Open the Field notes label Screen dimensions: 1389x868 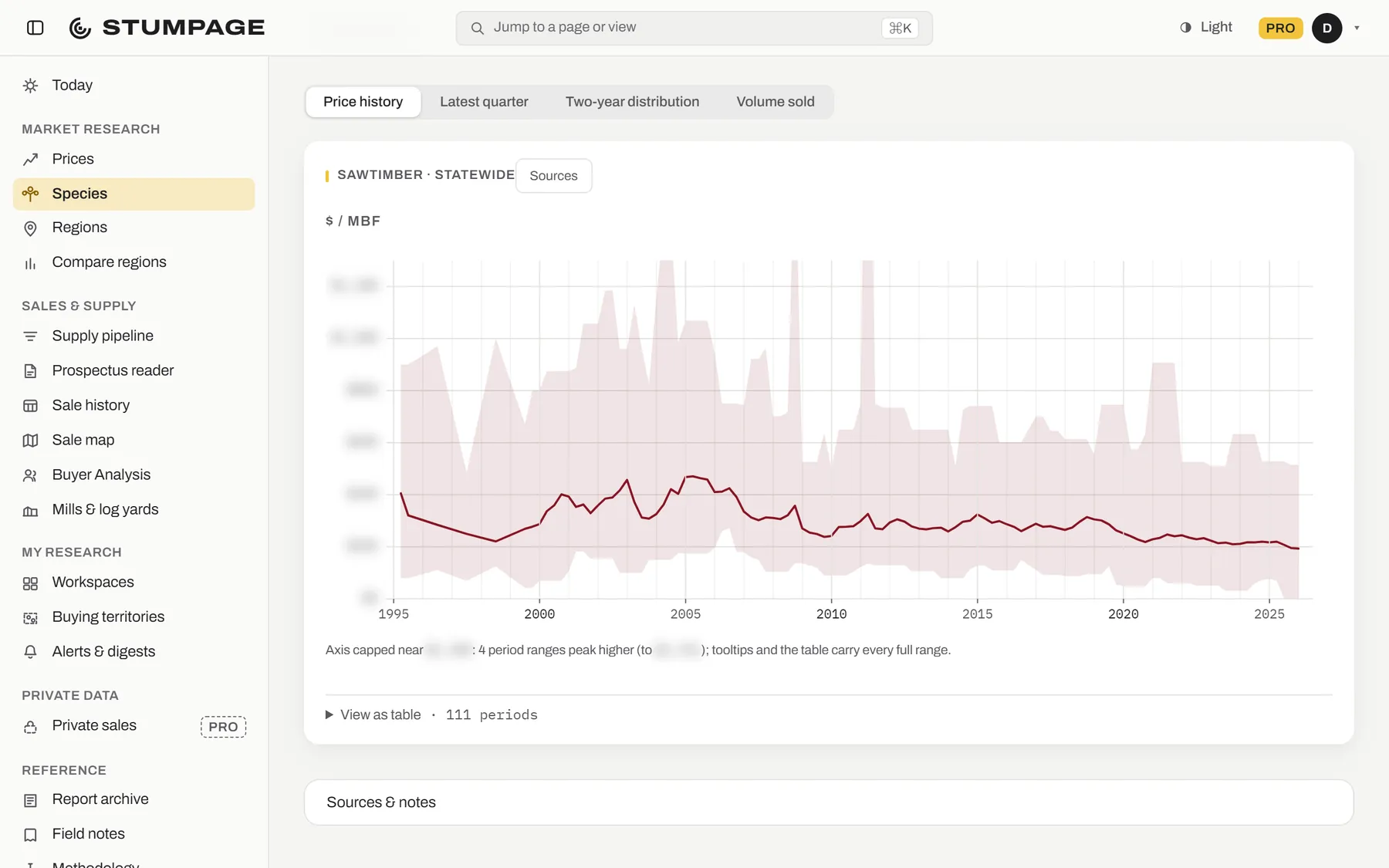(88, 834)
